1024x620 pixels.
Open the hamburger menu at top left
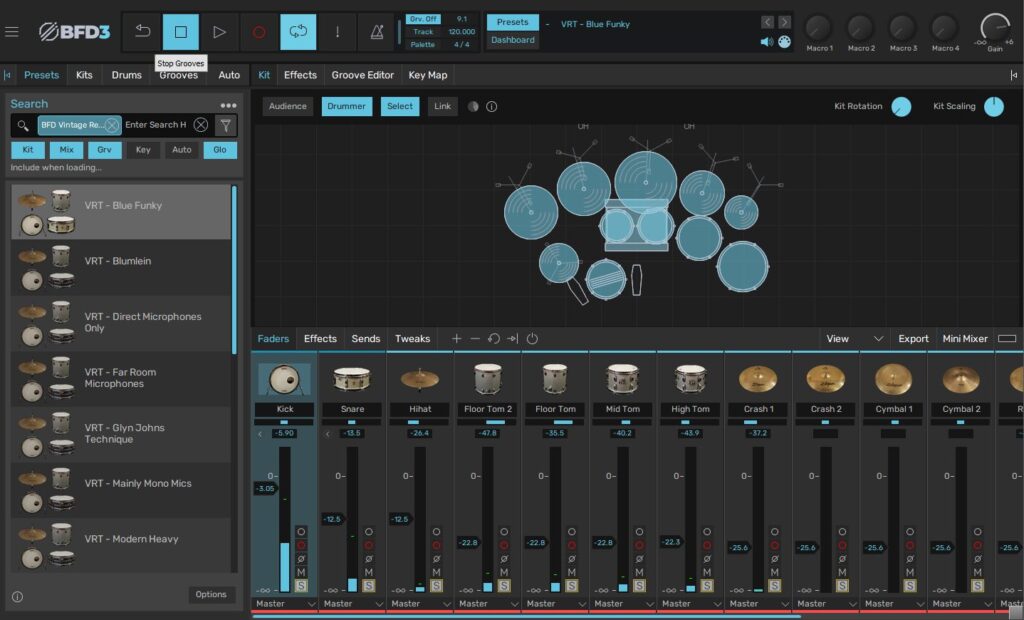tap(12, 32)
